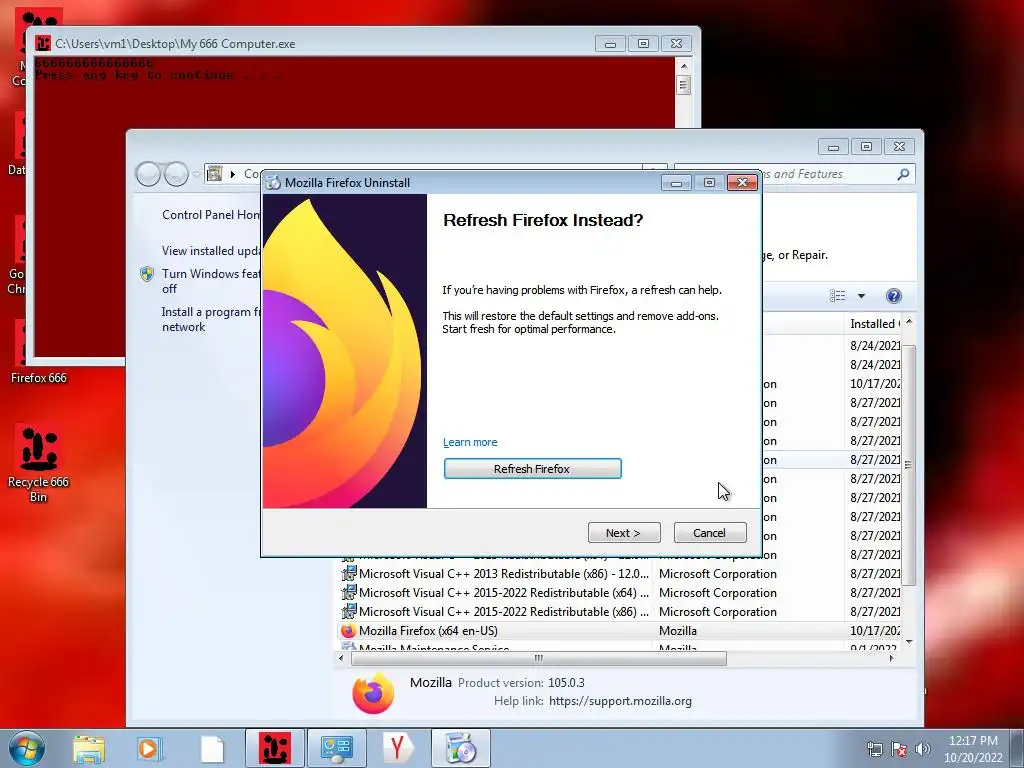Maximize the My 666 Computer.exe console

point(643,44)
